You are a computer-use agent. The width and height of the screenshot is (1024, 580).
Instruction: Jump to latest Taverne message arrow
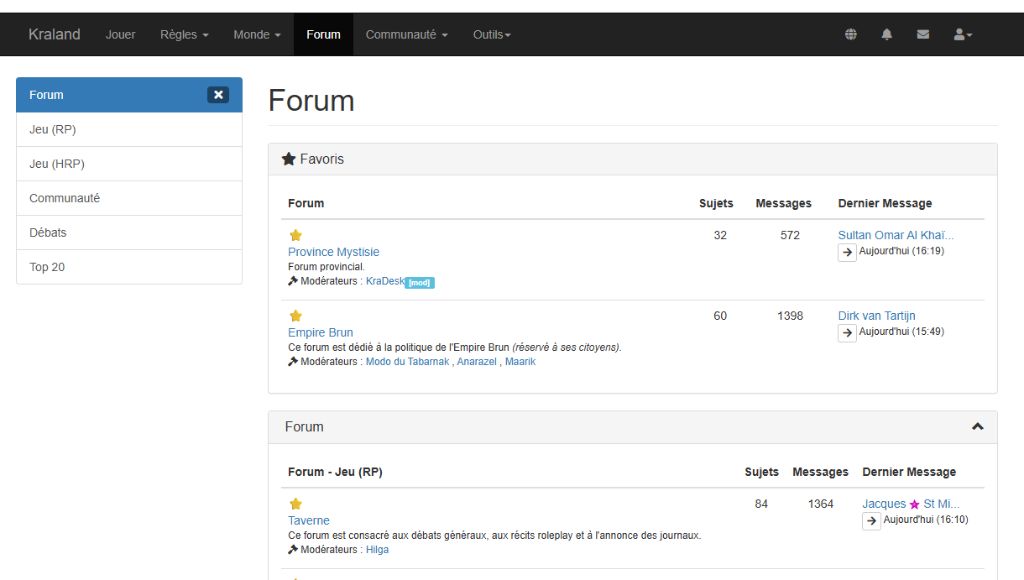pos(871,521)
